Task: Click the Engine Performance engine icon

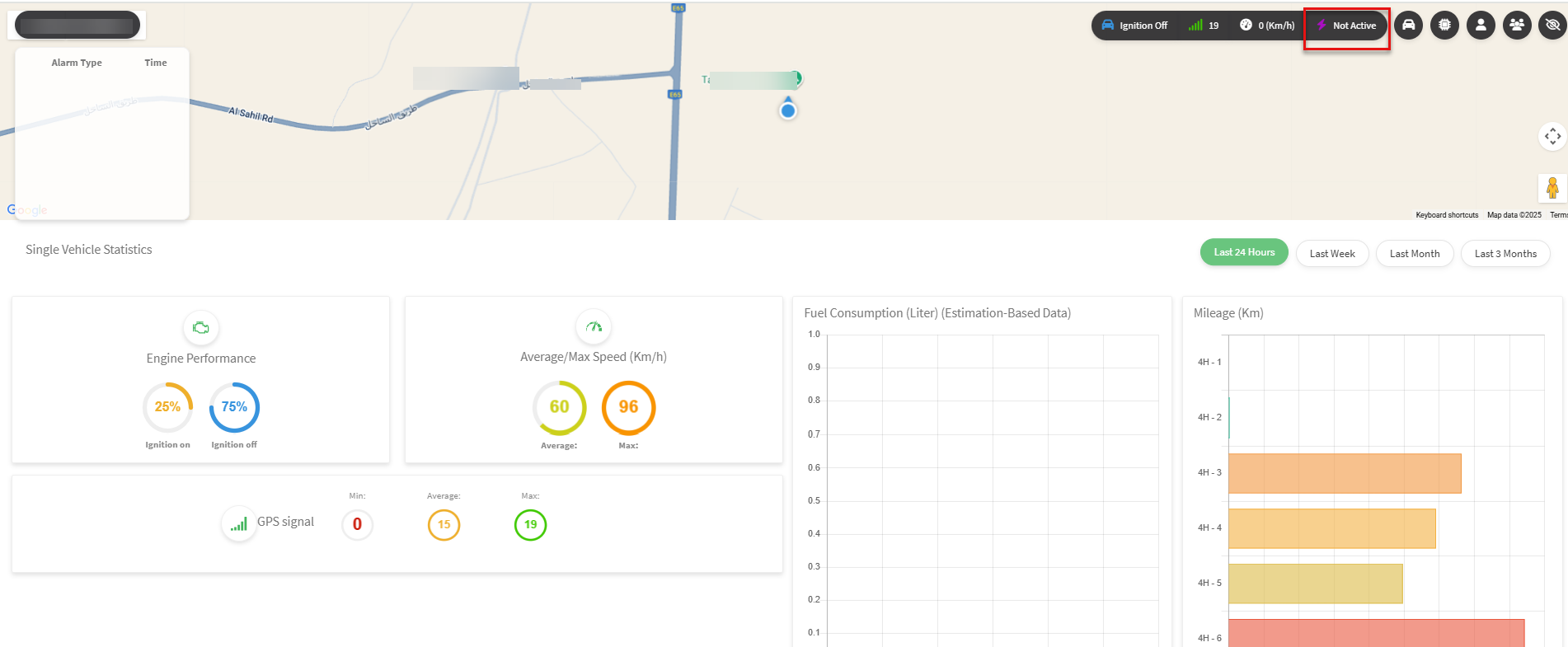Action: (200, 328)
